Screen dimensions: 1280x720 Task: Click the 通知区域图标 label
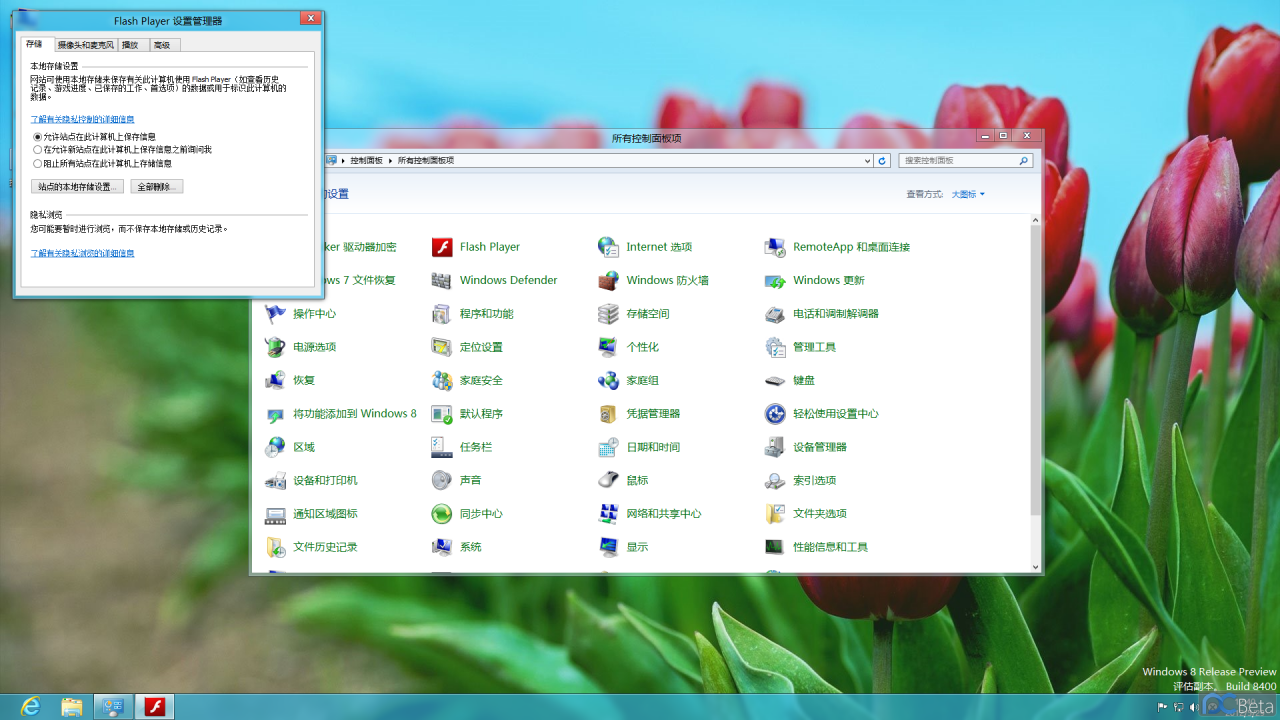click(x=325, y=514)
